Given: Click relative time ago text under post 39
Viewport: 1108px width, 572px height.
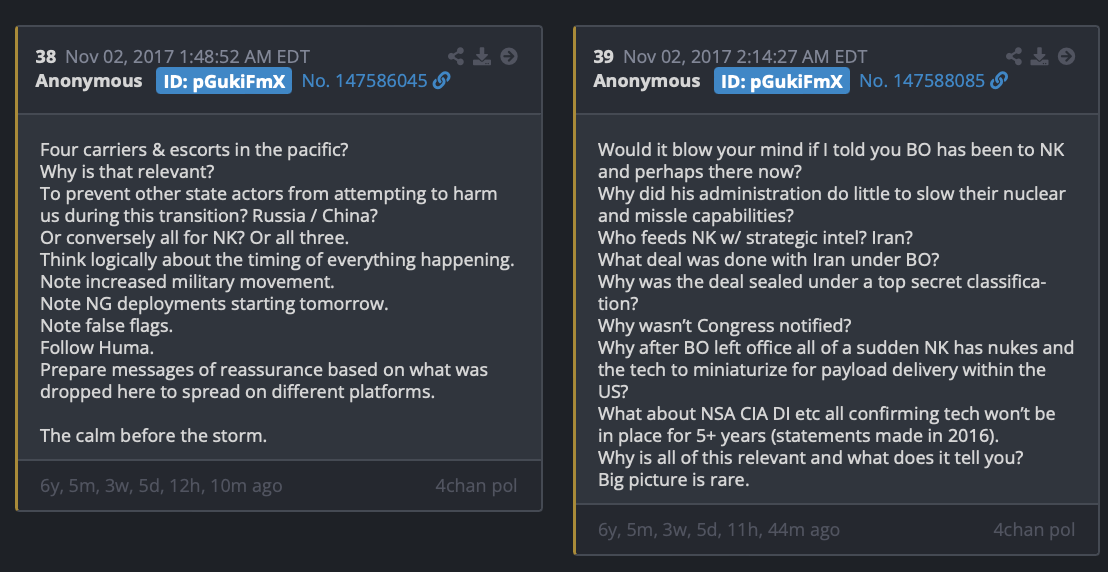Looking at the screenshot, I should (719, 530).
